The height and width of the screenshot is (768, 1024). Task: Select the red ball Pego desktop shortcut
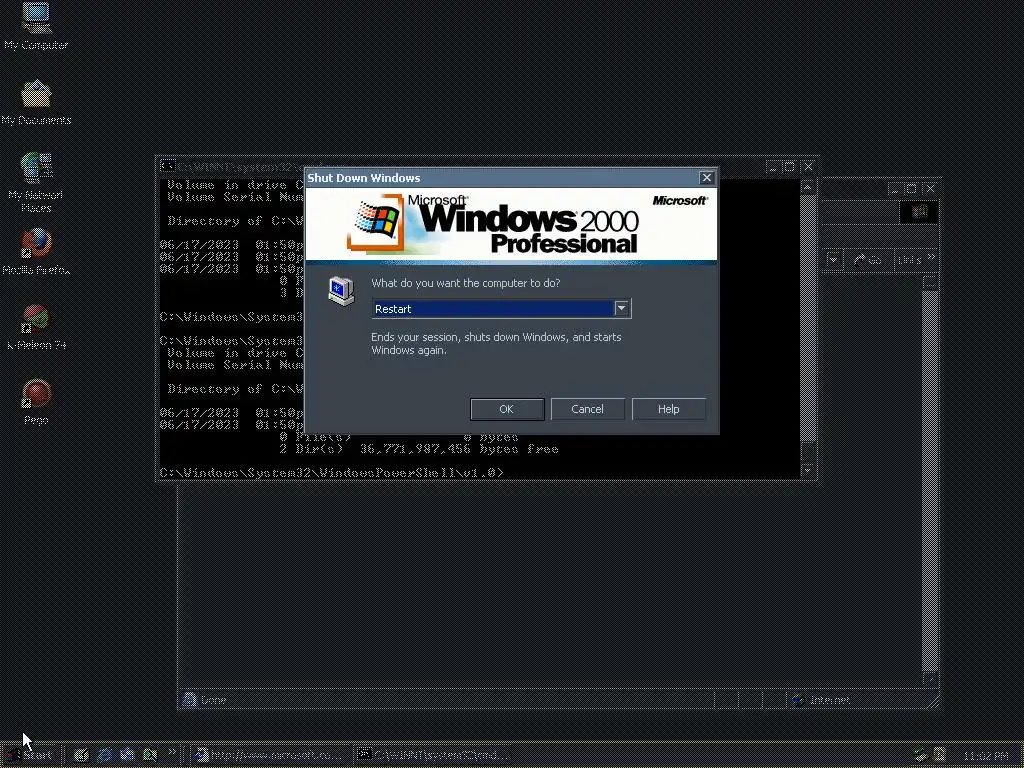[36, 402]
